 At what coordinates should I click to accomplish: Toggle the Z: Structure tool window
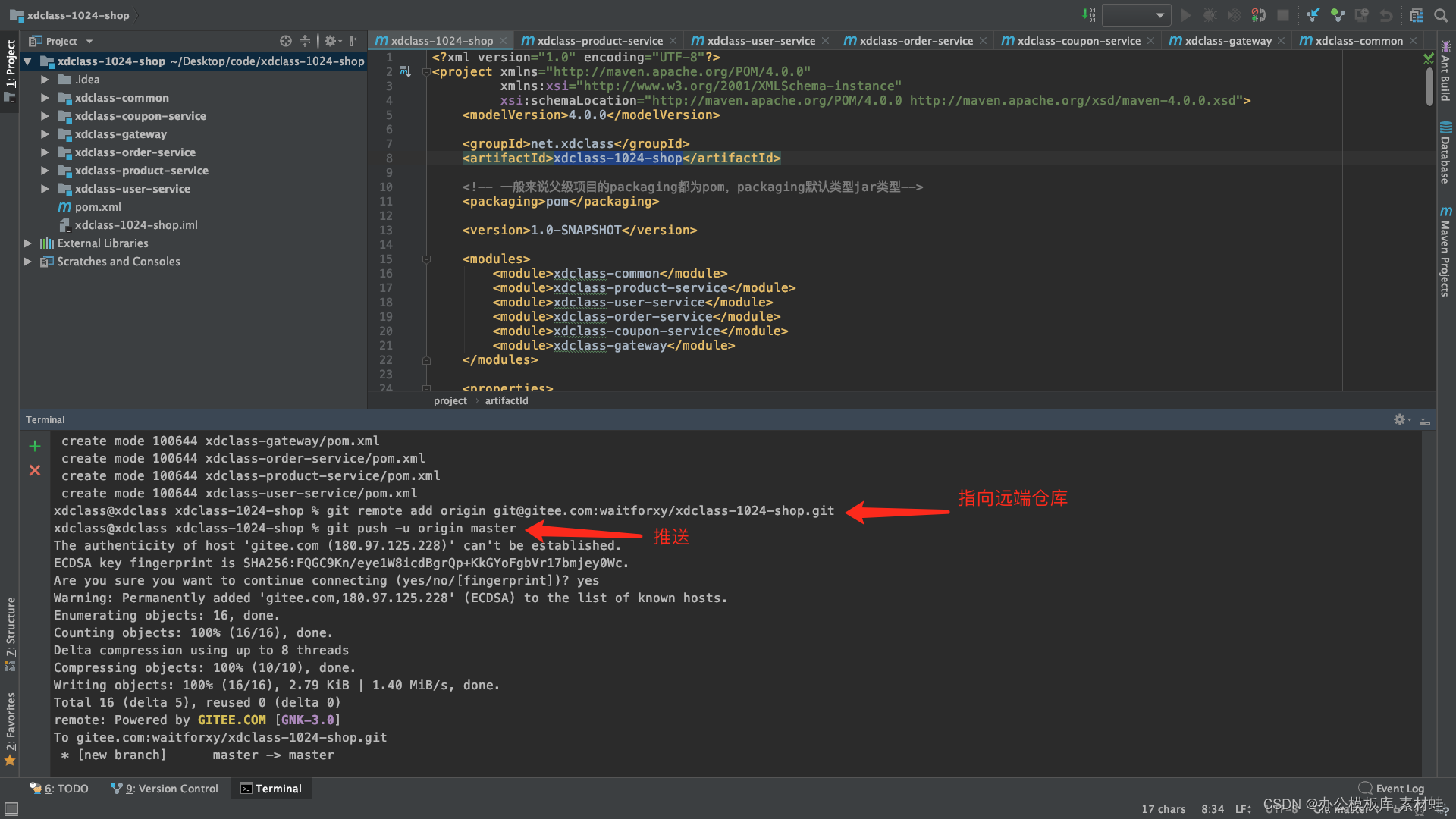(x=10, y=633)
